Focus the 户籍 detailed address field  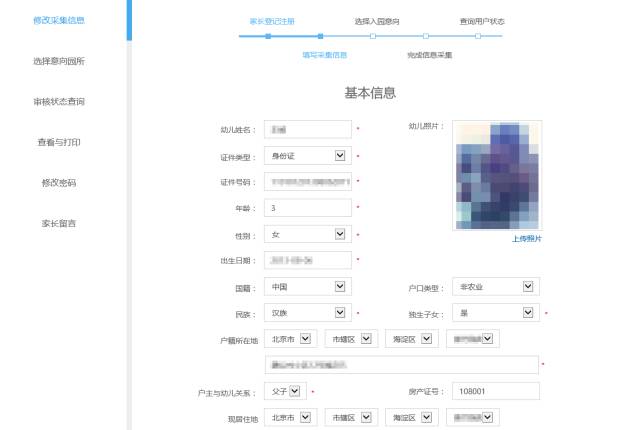point(402,365)
